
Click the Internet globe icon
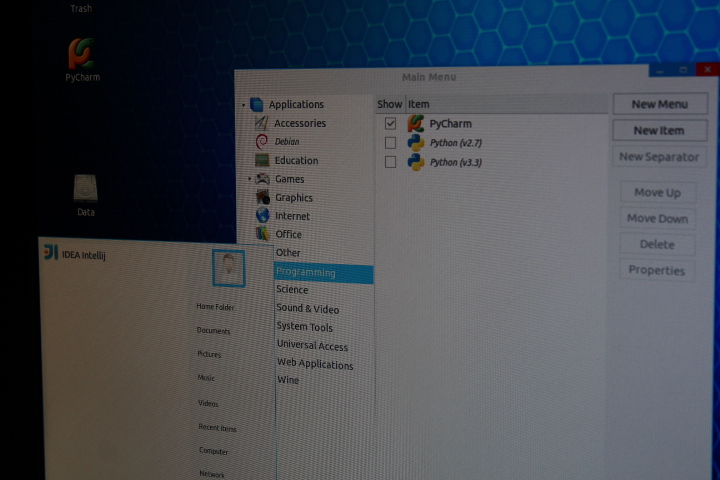point(263,216)
